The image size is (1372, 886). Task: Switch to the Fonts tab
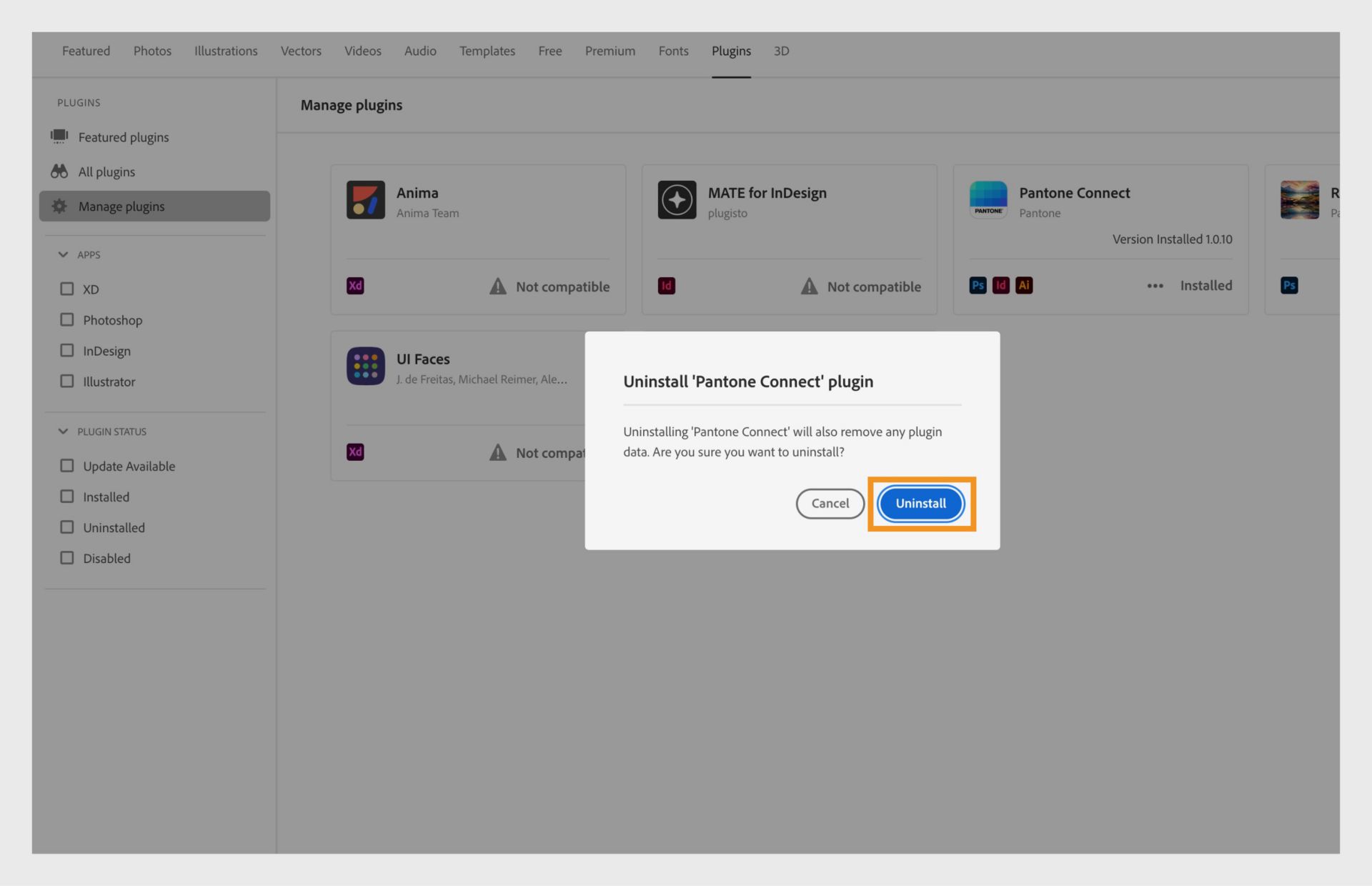click(672, 51)
